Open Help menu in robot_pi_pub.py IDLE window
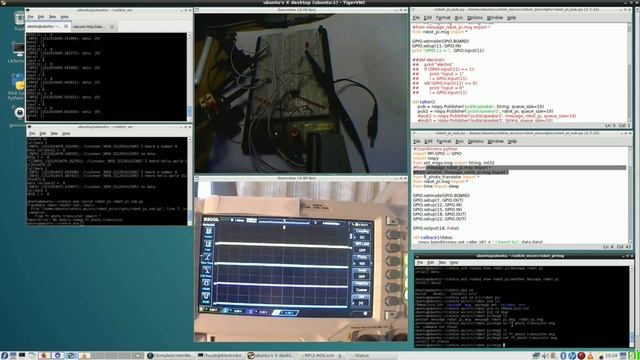 (511, 18)
